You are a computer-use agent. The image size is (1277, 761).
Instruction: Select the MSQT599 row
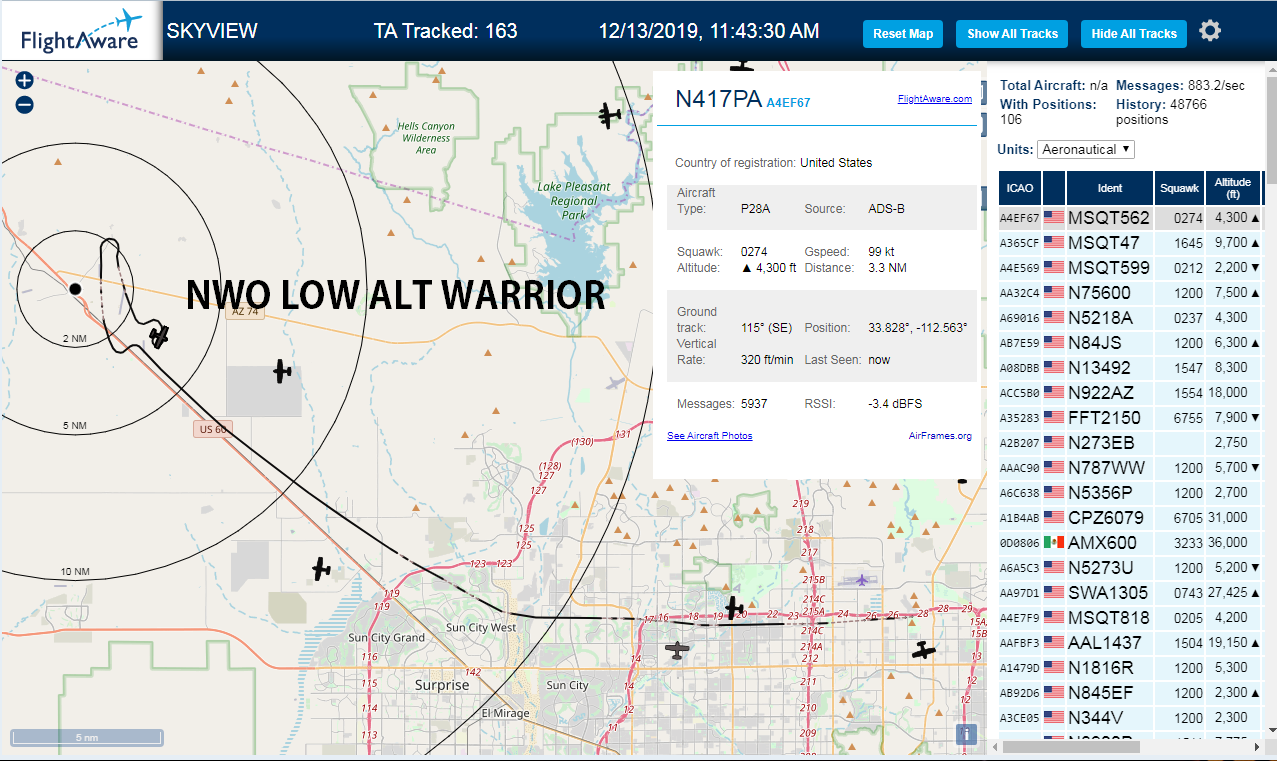pos(1130,267)
